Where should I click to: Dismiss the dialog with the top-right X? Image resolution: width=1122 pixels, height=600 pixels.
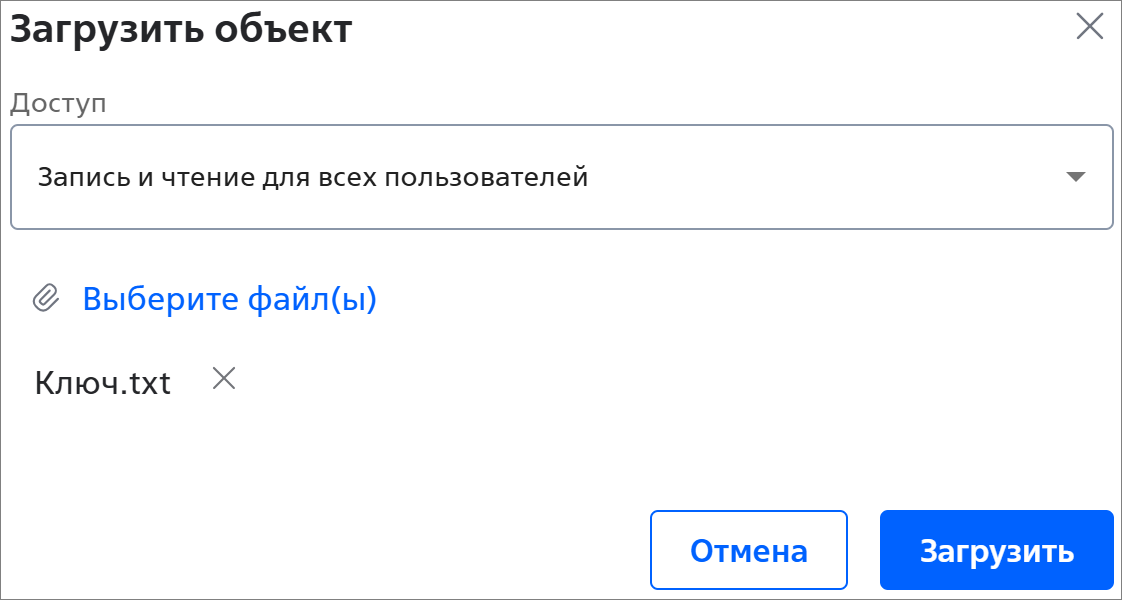1090,27
